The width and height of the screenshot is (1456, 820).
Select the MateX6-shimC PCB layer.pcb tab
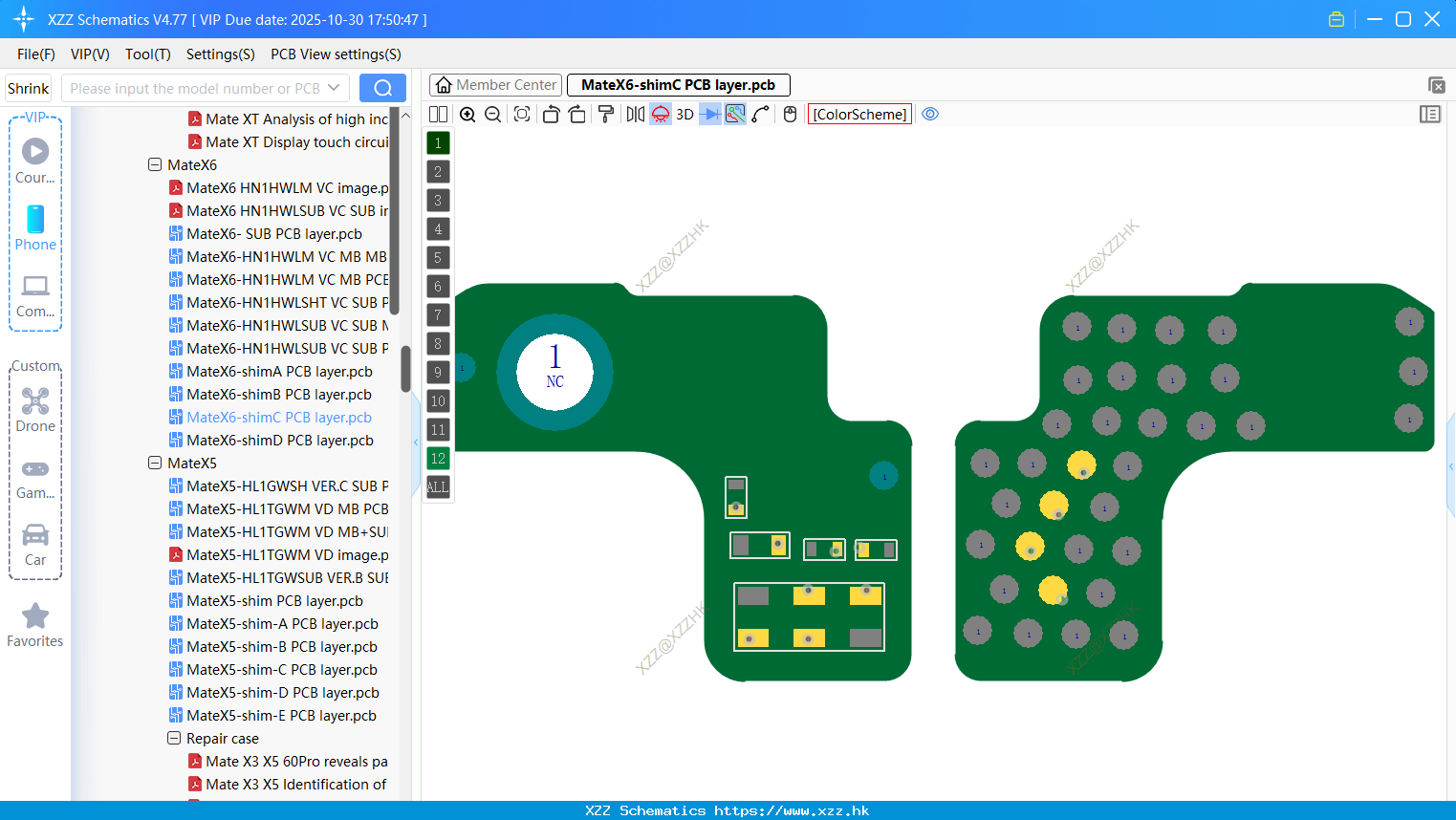point(679,85)
